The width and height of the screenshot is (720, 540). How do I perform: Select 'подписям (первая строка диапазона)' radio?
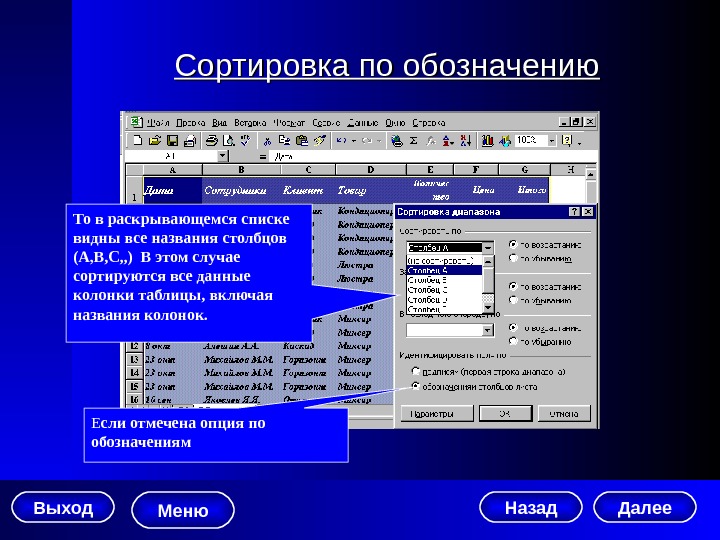pos(416,371)
